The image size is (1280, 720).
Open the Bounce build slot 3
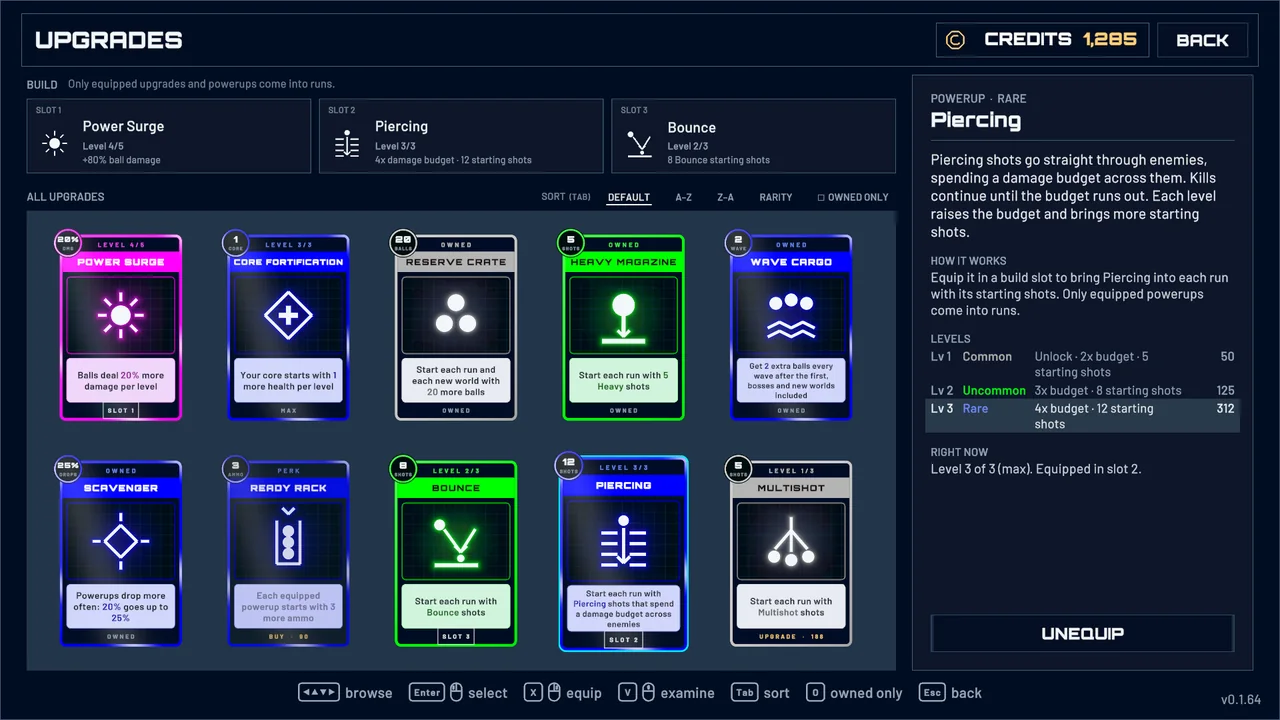tap(753, 136)
